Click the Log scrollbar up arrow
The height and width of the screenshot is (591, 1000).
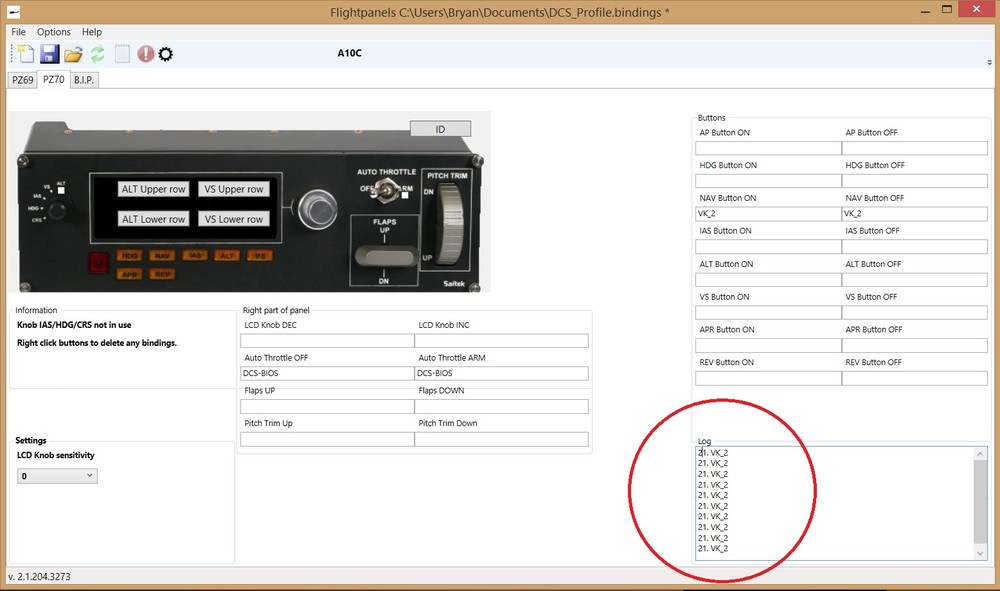coord(980,453)
